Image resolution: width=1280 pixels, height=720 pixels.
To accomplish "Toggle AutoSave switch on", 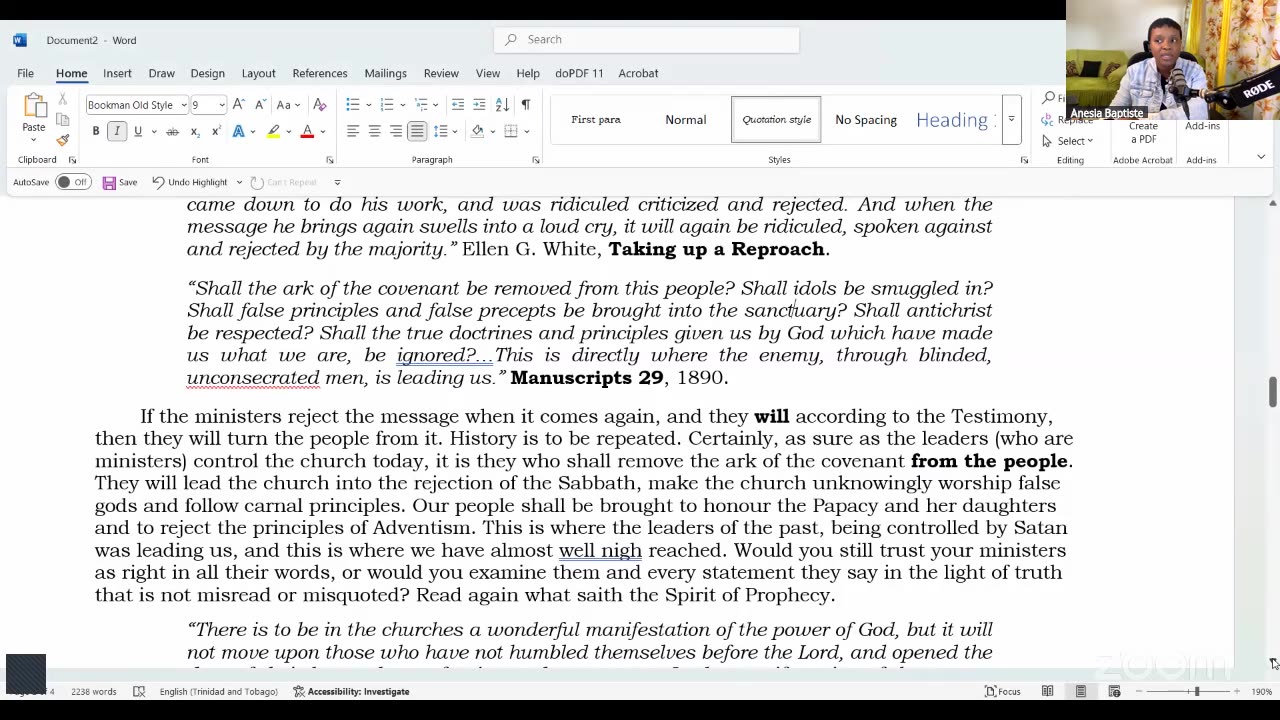I will tap(72, 182).
